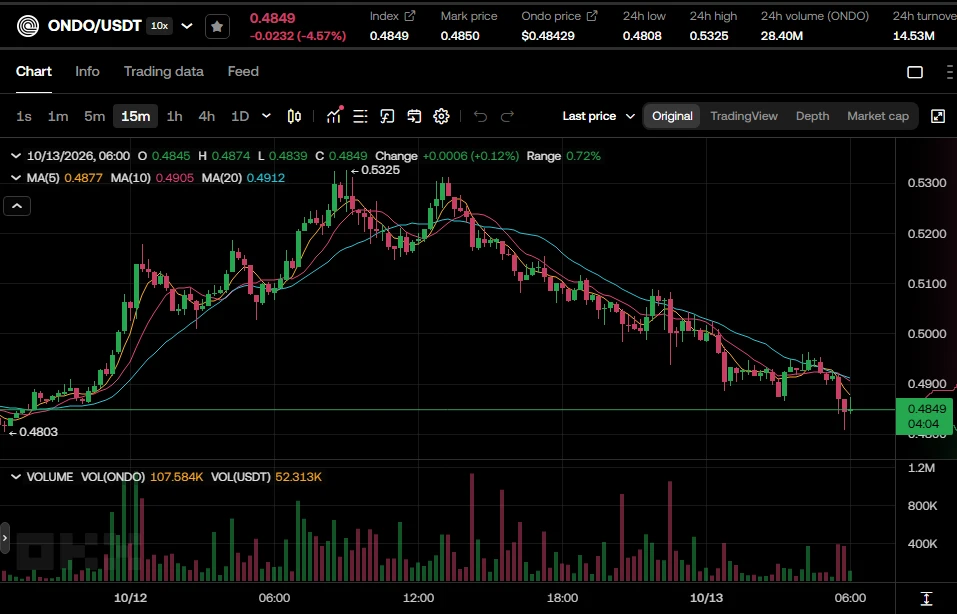Select the 1s timeframe
Screen dimensions: 957x614
24,116
